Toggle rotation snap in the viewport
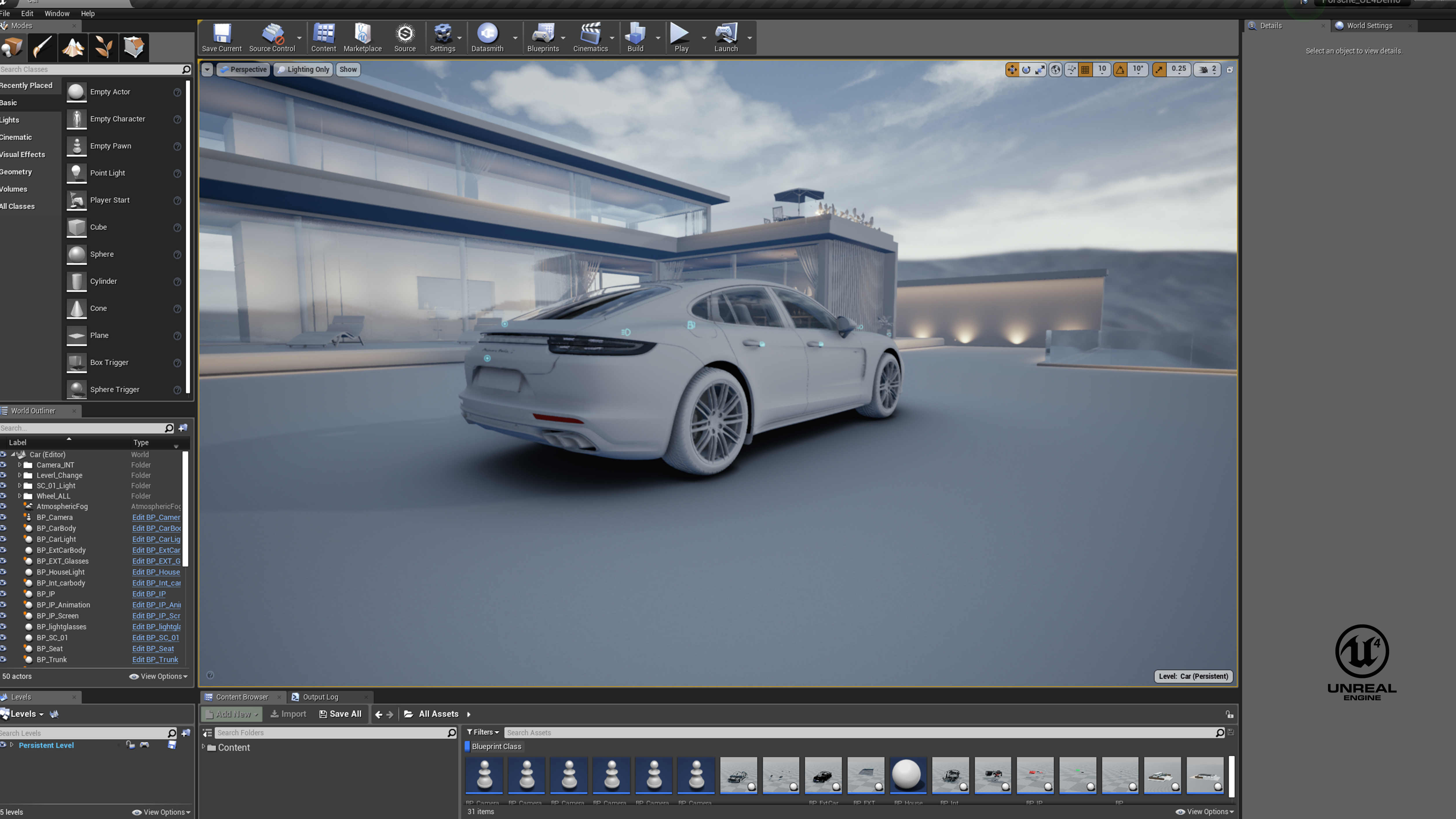1456x819 pixels. (1120, 69)
